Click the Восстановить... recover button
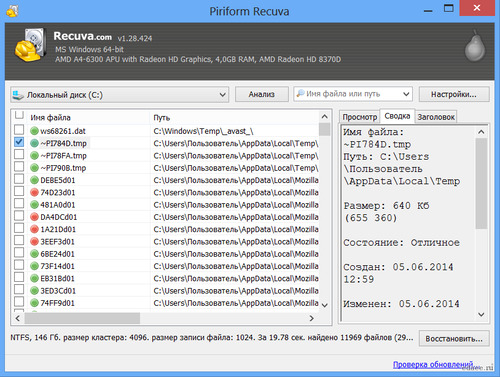The image size is (500, 377). click(x=454, y=339)
